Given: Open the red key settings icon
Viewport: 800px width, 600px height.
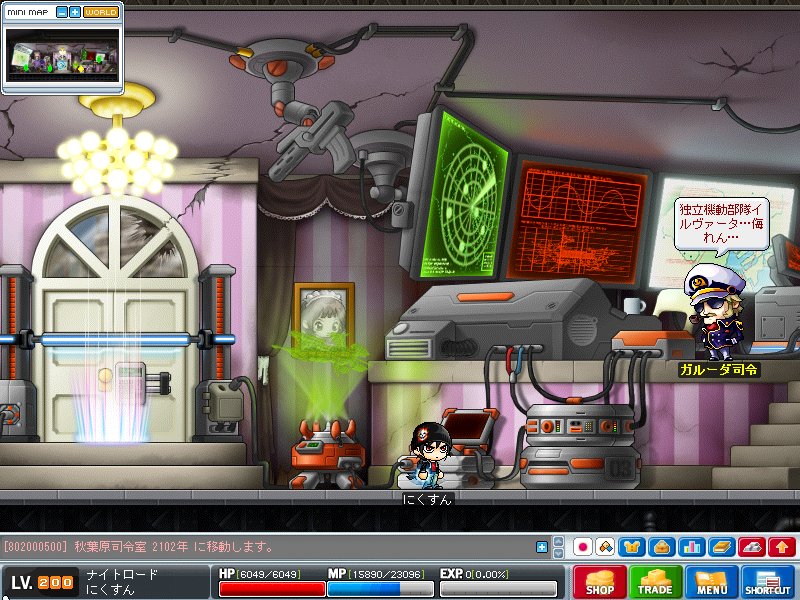Looking at the screenshot, I should pyautogui.click(x=752, y=547).
